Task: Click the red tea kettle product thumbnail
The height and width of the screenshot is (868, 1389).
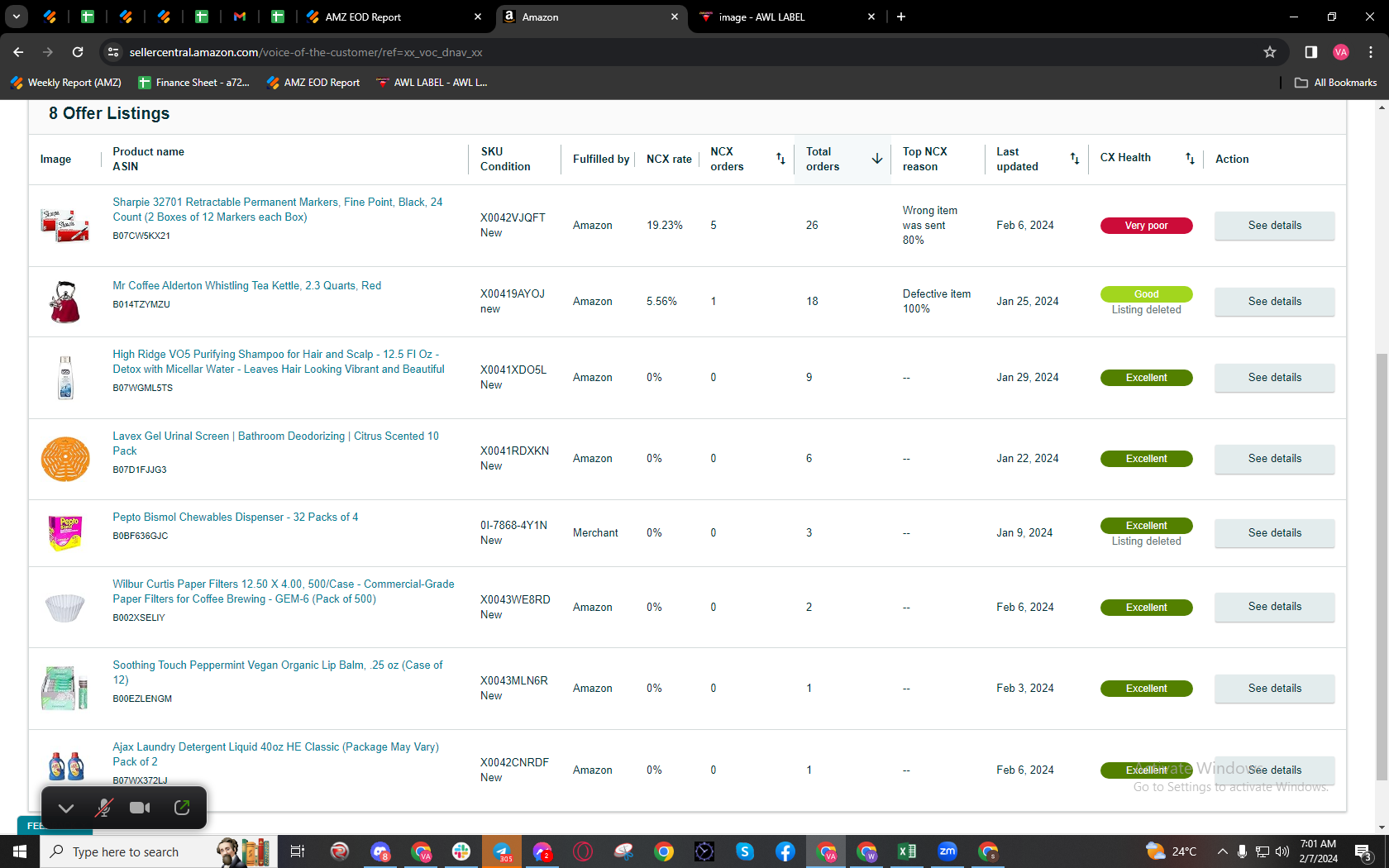Action: pyautogui.click(x=65, y=302)
